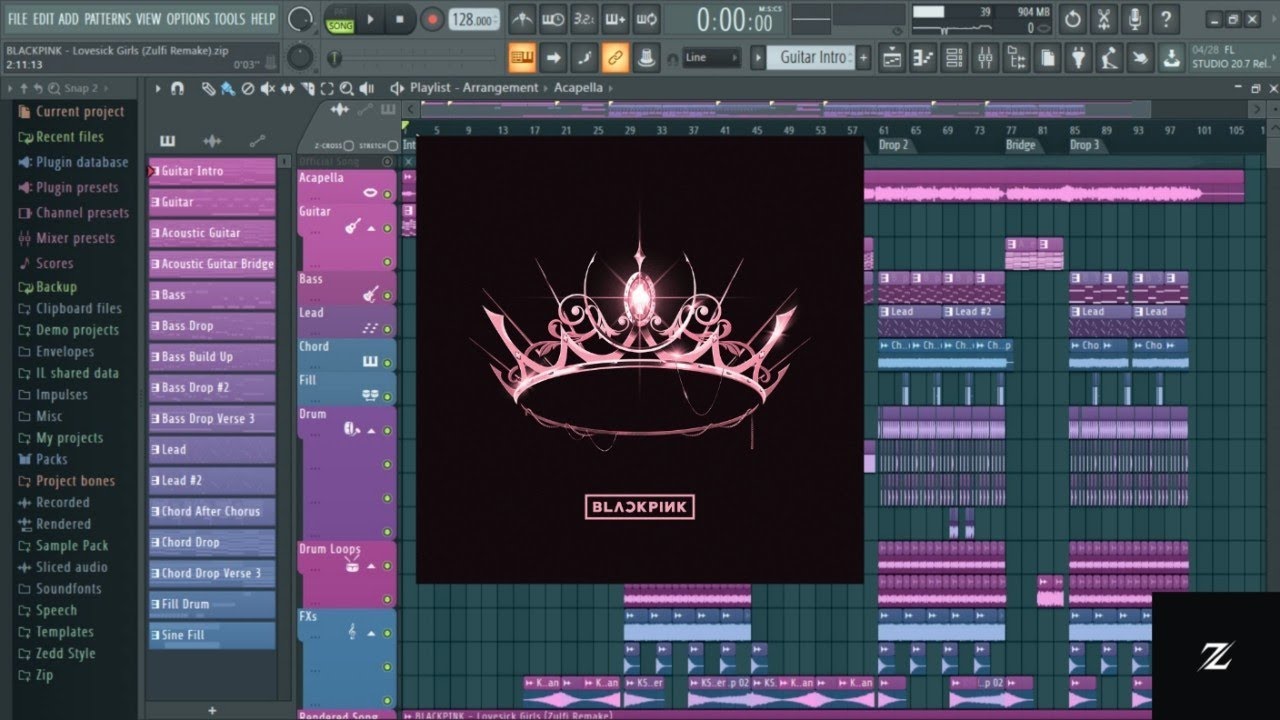Stop playback with the stop button
The height and width of the screenshot is (720, 1280).
coord(400,19)
